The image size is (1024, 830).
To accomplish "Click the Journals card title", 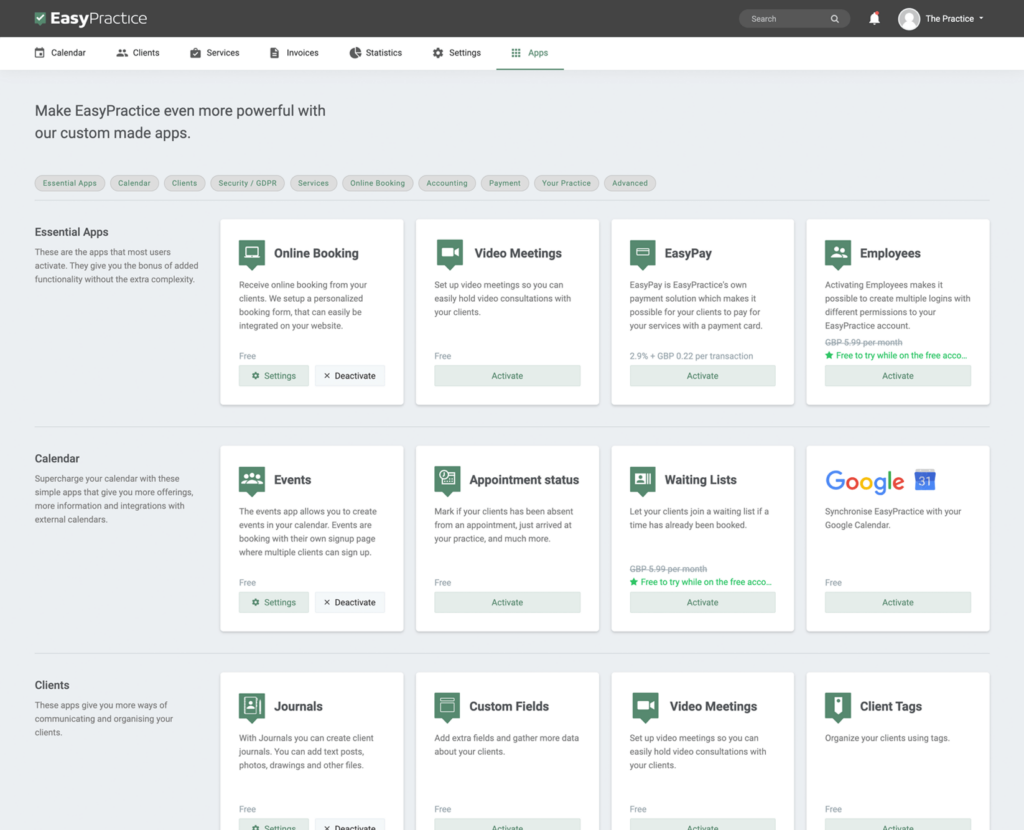I will tap(298, 707).
